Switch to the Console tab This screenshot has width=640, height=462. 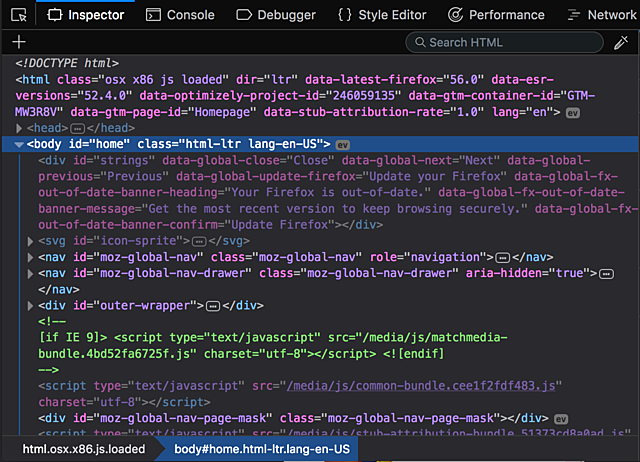pos(180,15)
